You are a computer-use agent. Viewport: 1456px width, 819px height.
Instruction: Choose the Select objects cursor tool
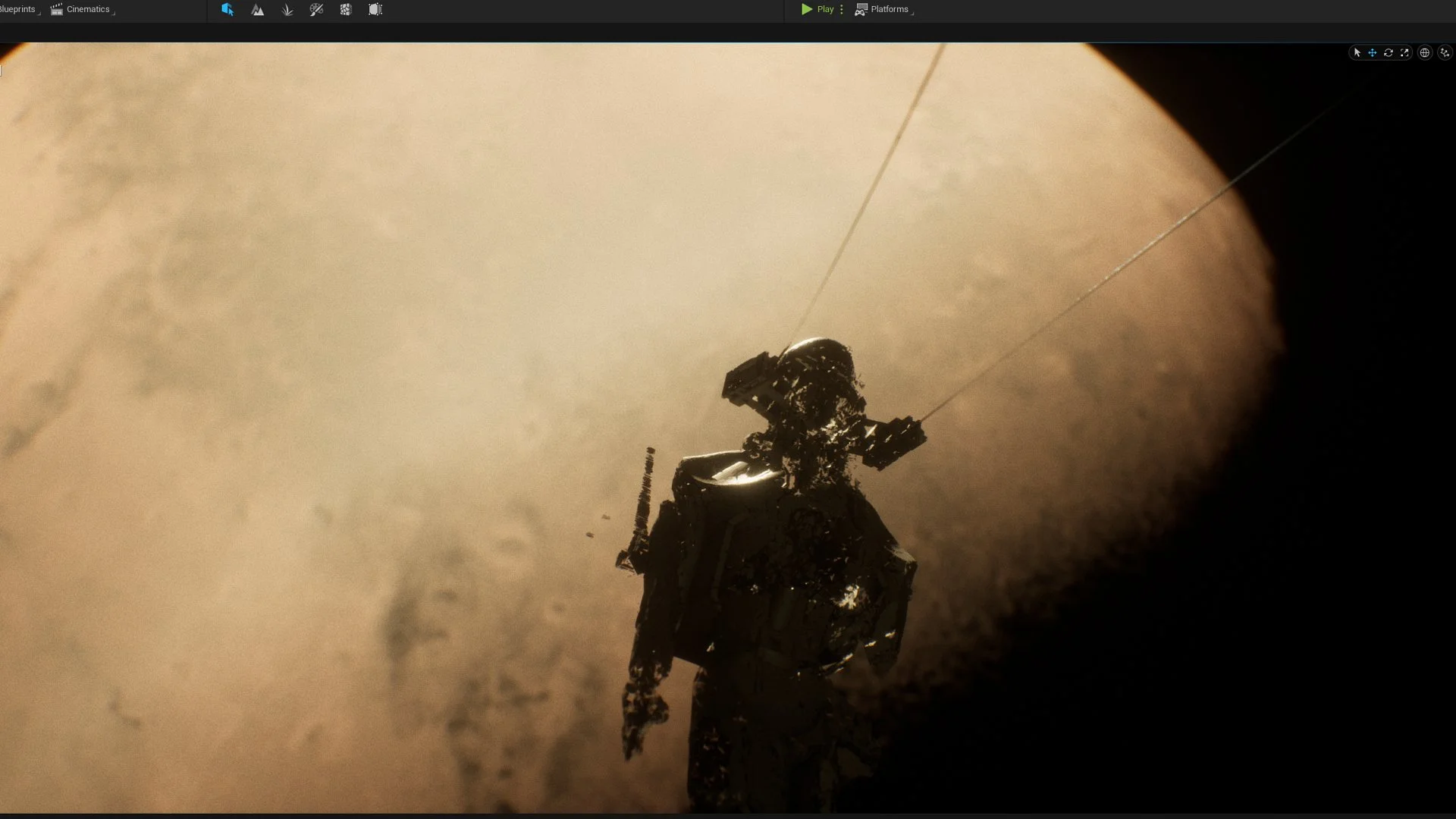coord(1357,53)
